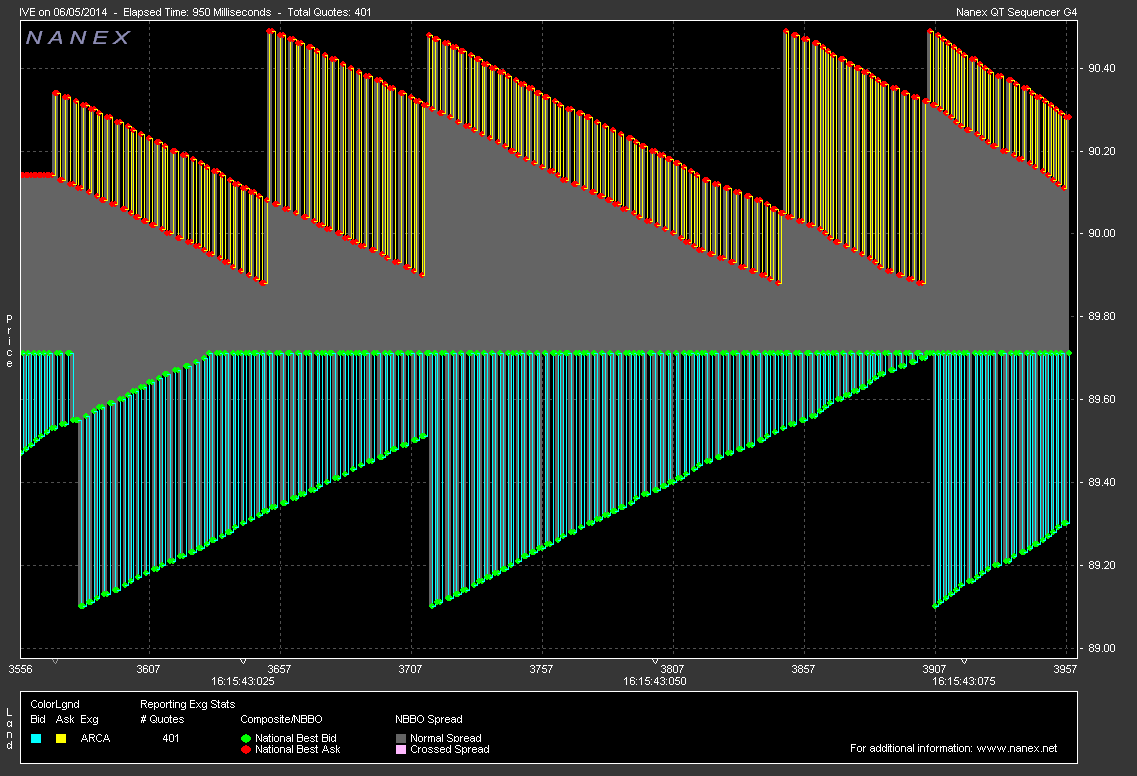Click the vertical 'Price' axis title
The image size is (1137, 776).
point(9,341)
